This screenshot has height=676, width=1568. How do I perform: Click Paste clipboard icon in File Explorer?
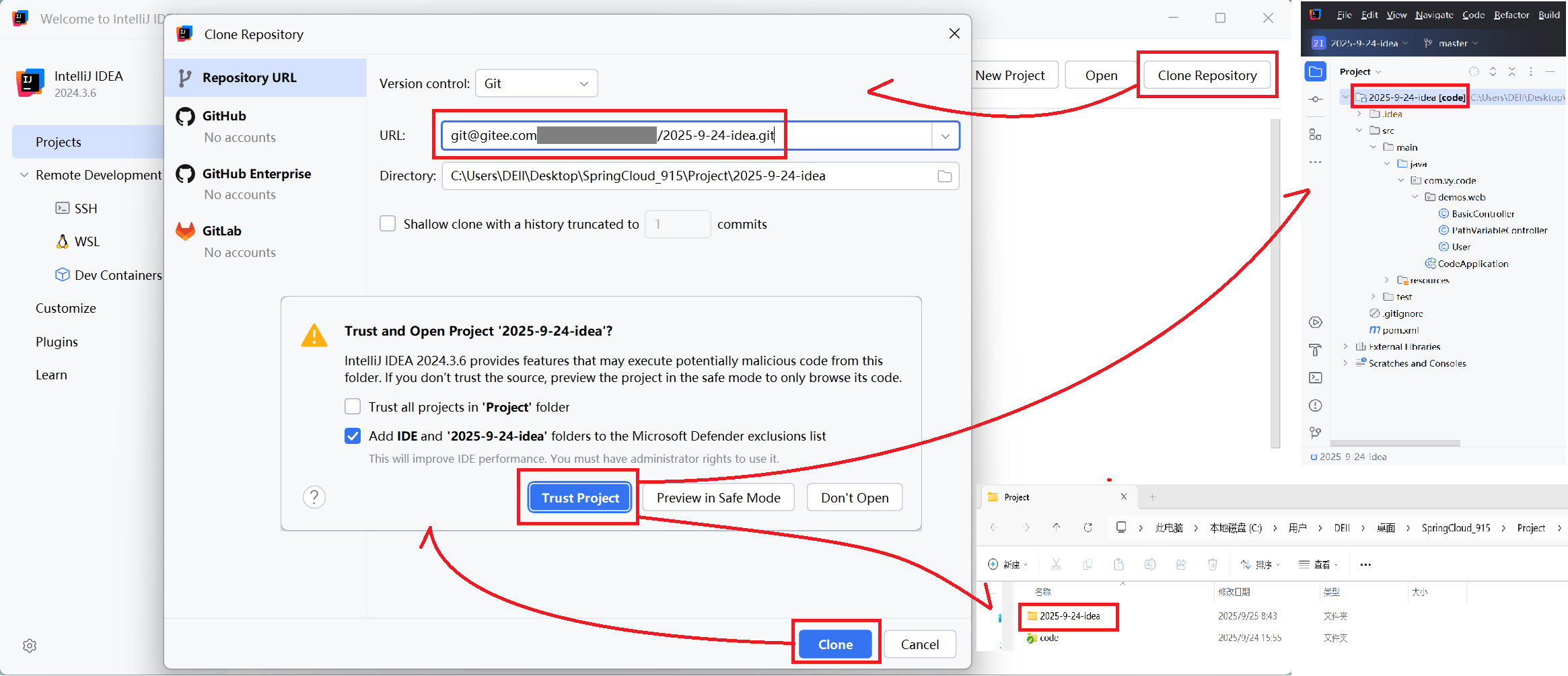(x=1118, y=564)
